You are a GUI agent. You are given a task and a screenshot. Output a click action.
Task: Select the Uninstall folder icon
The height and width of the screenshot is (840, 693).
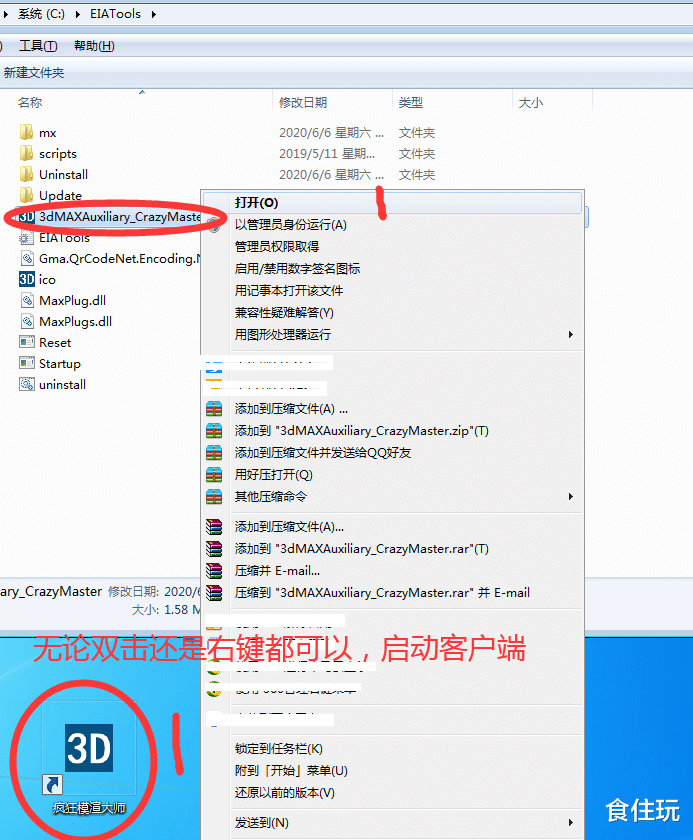click(x=26, y=174)
